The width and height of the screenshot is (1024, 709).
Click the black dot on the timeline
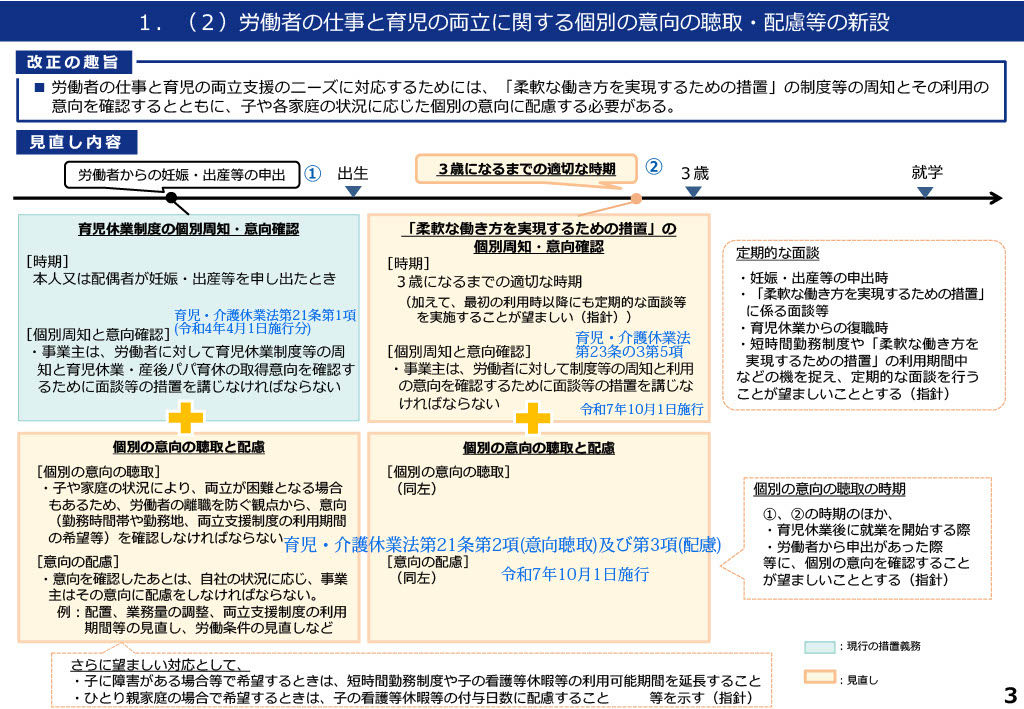click(x=171, y=198)
